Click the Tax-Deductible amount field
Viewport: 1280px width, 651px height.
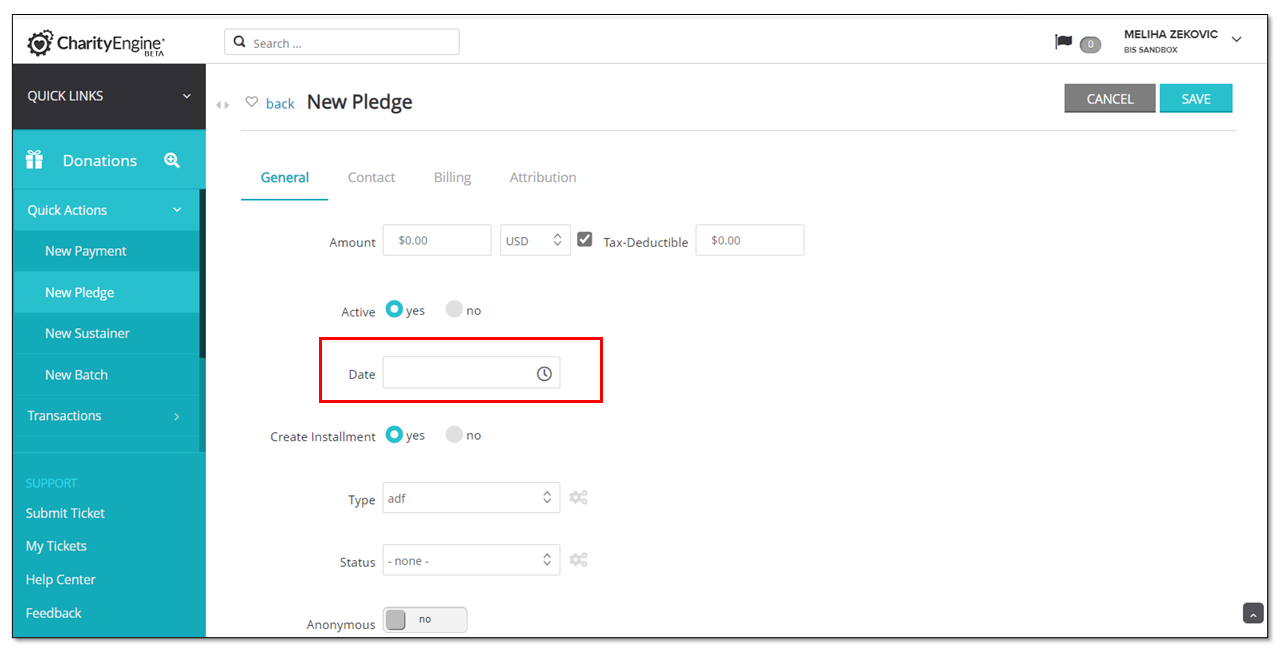[750, 240]
